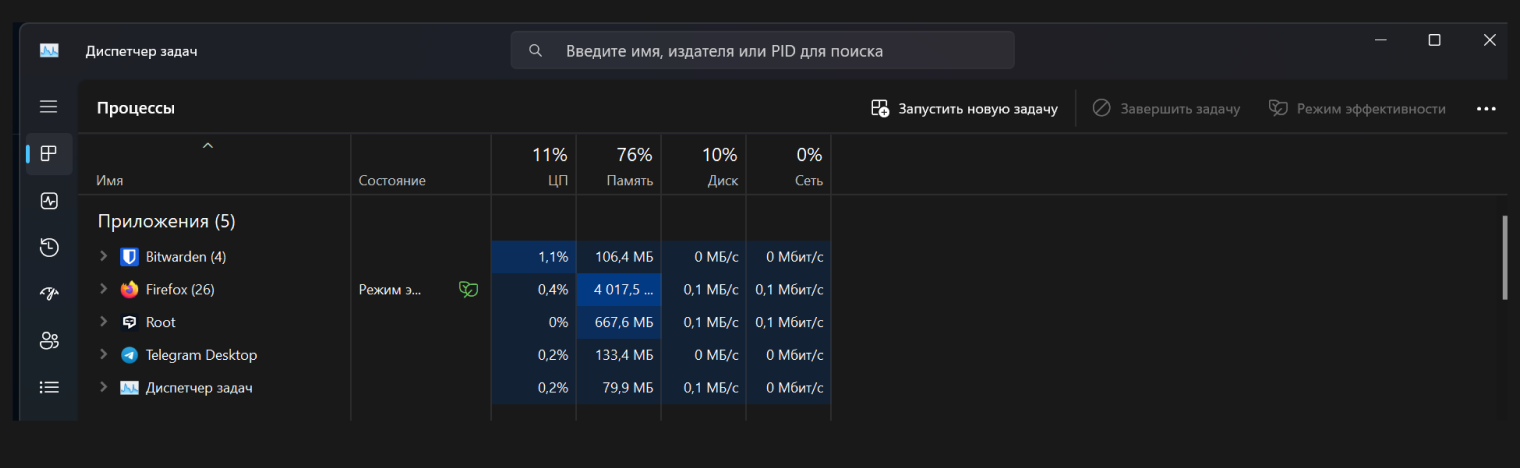Click the vertical scrollbar of process list
This screenshot has width=1520, height=468.
1504,258
